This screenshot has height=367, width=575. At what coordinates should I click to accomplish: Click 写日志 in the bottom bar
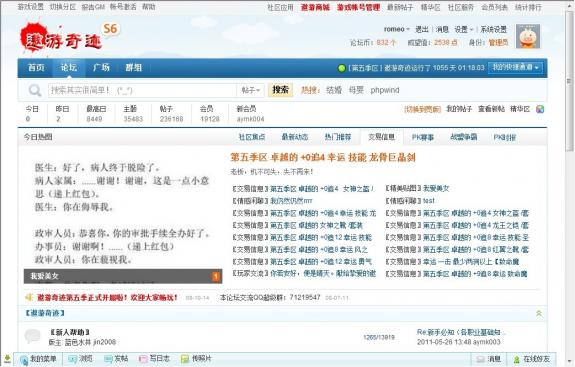(154, 359)
